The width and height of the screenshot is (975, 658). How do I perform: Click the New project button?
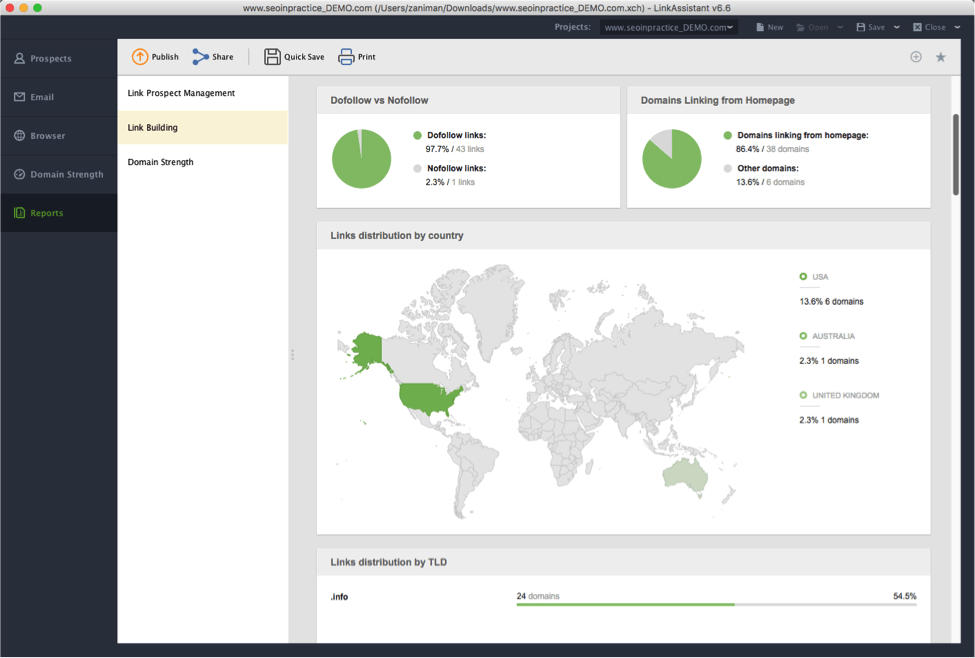click(x=769, y=27)
